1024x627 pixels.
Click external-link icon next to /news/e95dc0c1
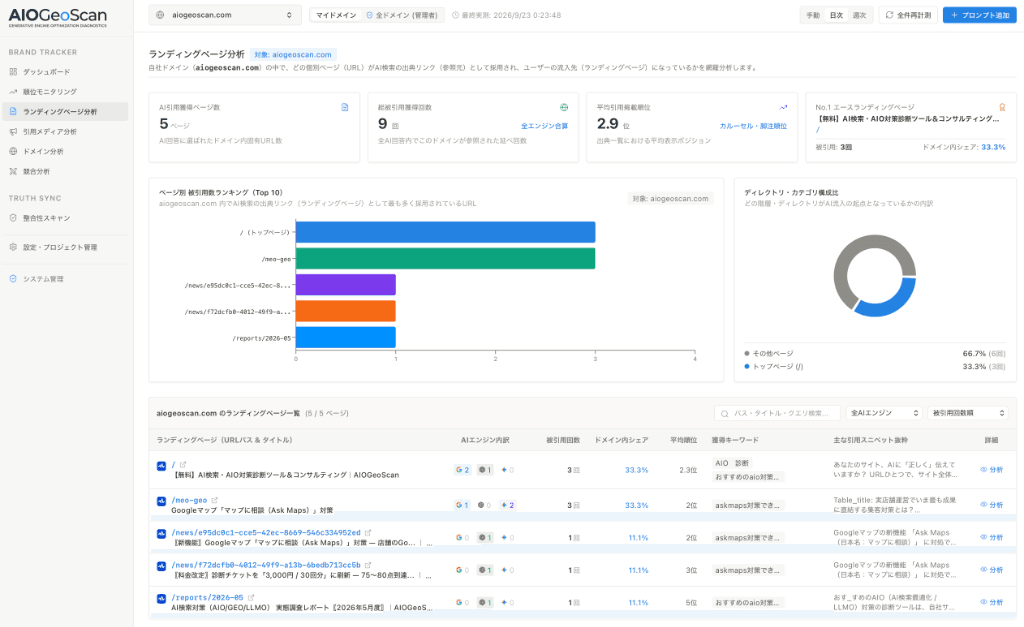tap(368, 533)
